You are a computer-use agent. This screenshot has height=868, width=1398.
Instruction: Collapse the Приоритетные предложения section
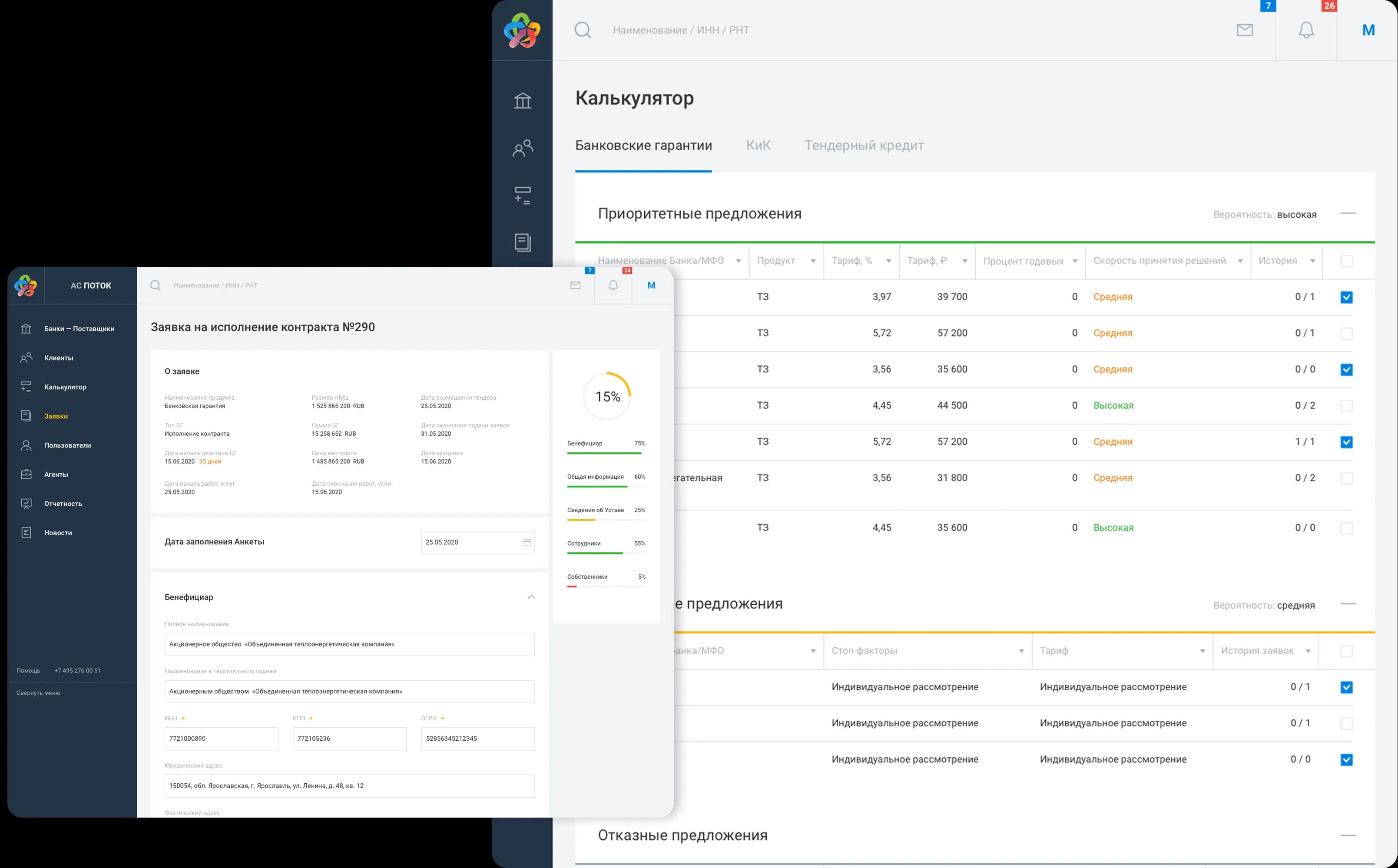click(1348, 214)
